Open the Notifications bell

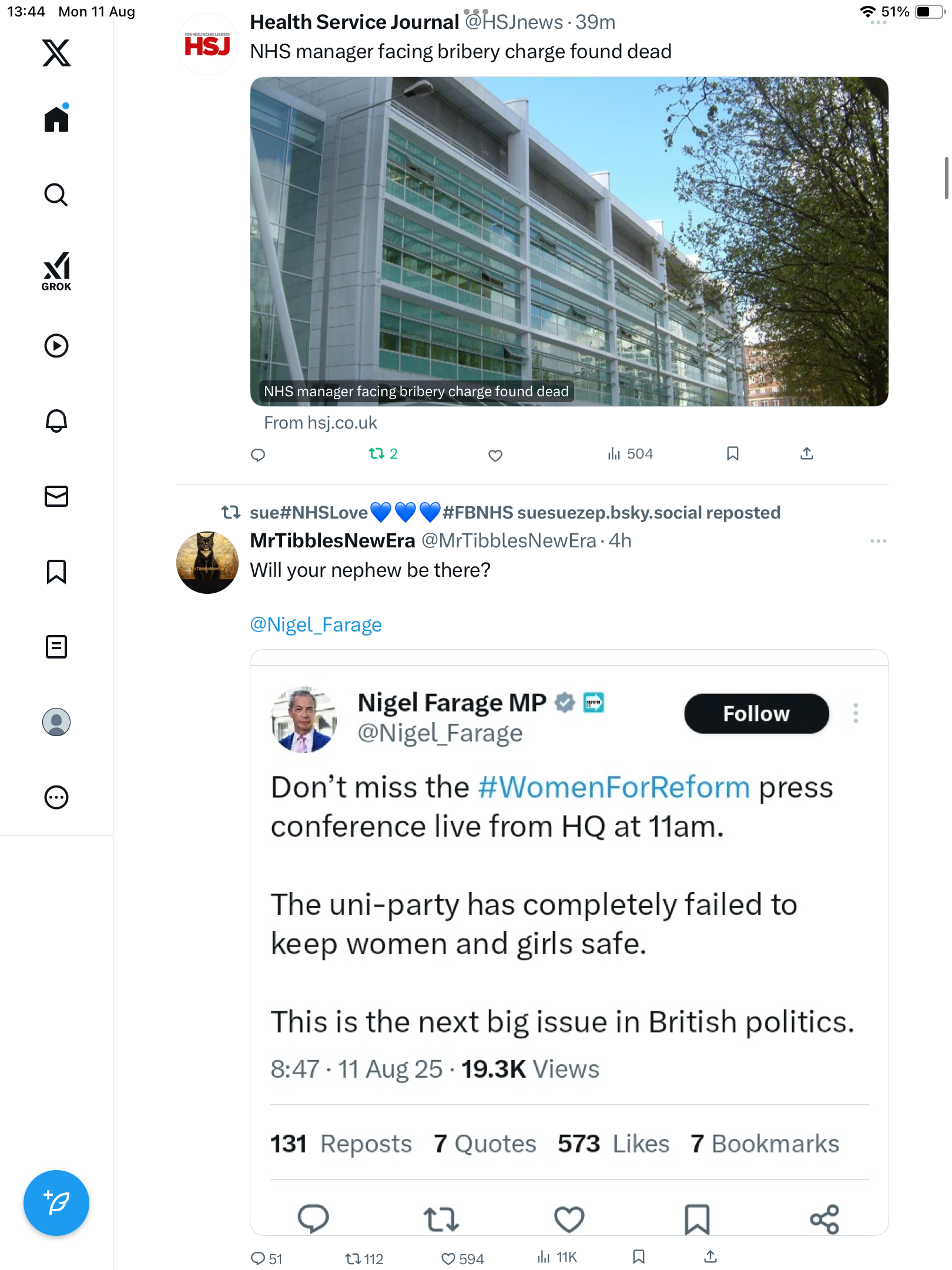[x=56, y=421]
